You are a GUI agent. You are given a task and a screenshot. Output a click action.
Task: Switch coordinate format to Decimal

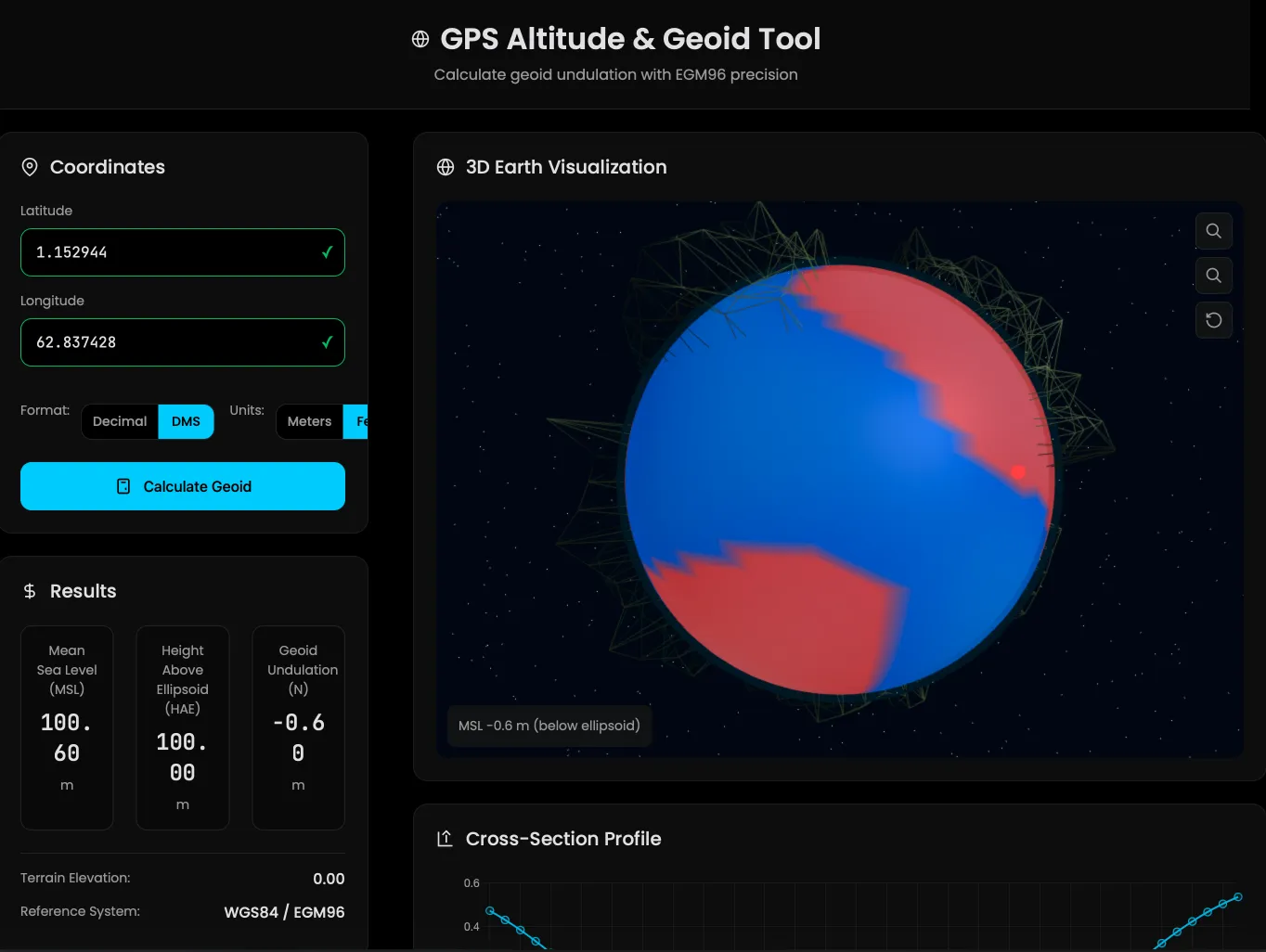[x=120, y=421]
